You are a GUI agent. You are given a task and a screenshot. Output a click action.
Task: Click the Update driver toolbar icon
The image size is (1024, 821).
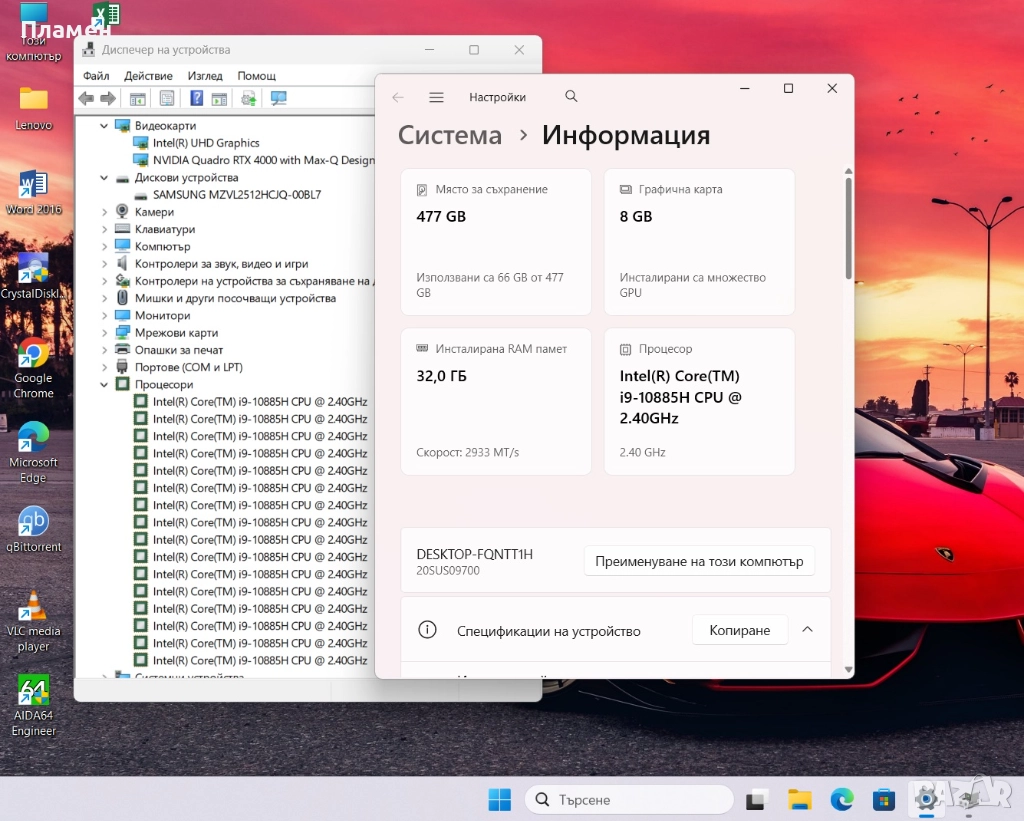248,98
